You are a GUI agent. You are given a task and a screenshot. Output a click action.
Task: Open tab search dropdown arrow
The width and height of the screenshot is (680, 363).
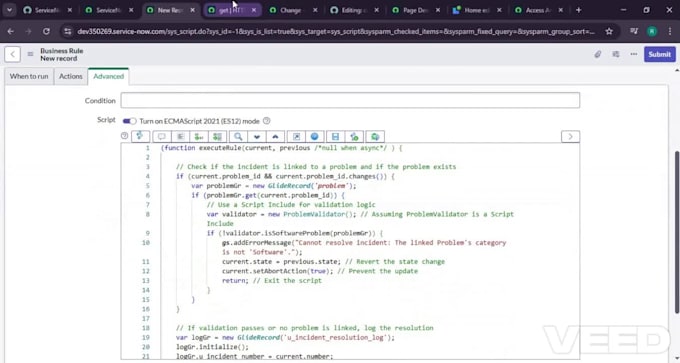point(9,10)
